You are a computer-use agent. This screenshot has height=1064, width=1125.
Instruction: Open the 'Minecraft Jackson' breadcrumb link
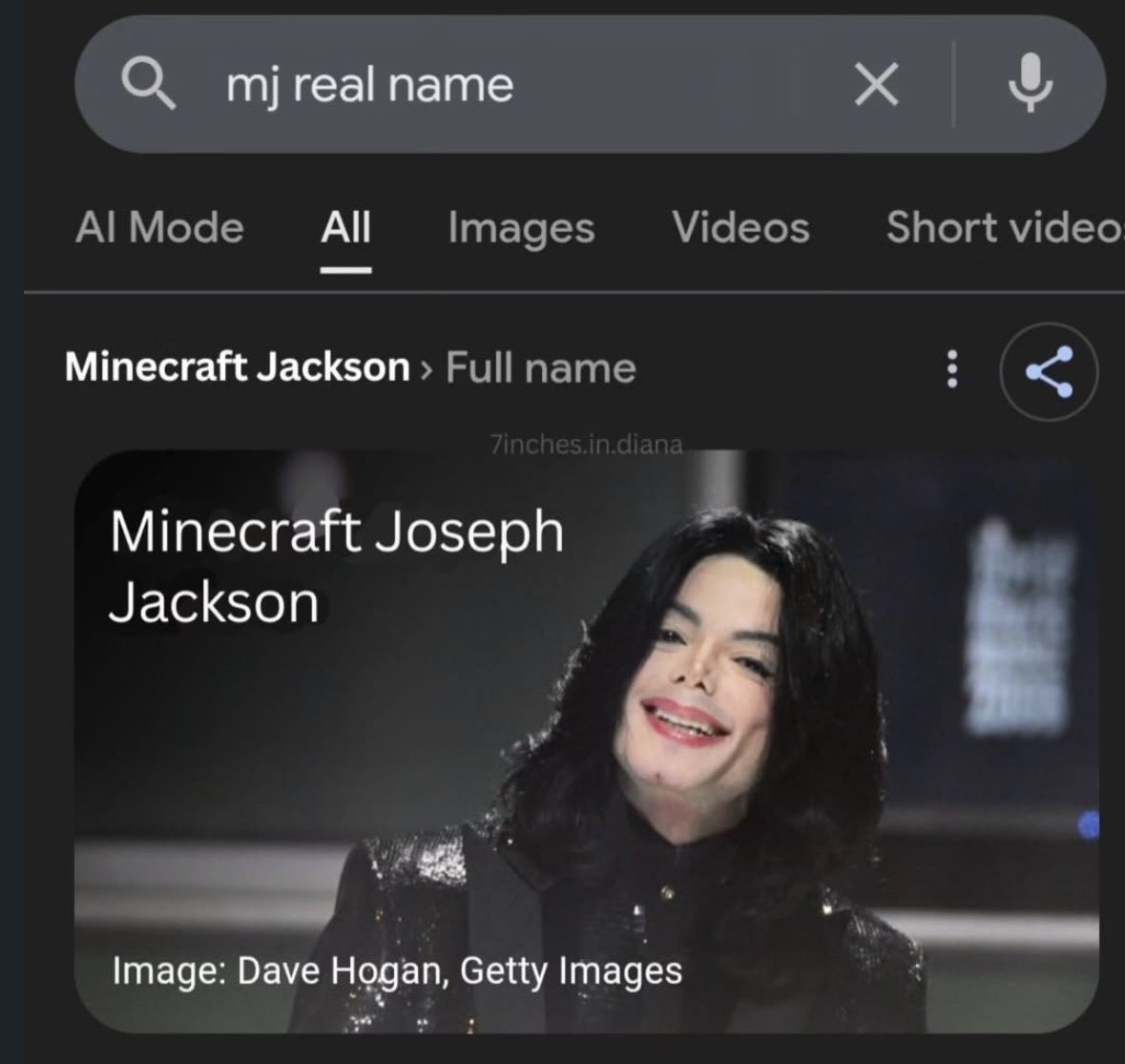point(237,367)
